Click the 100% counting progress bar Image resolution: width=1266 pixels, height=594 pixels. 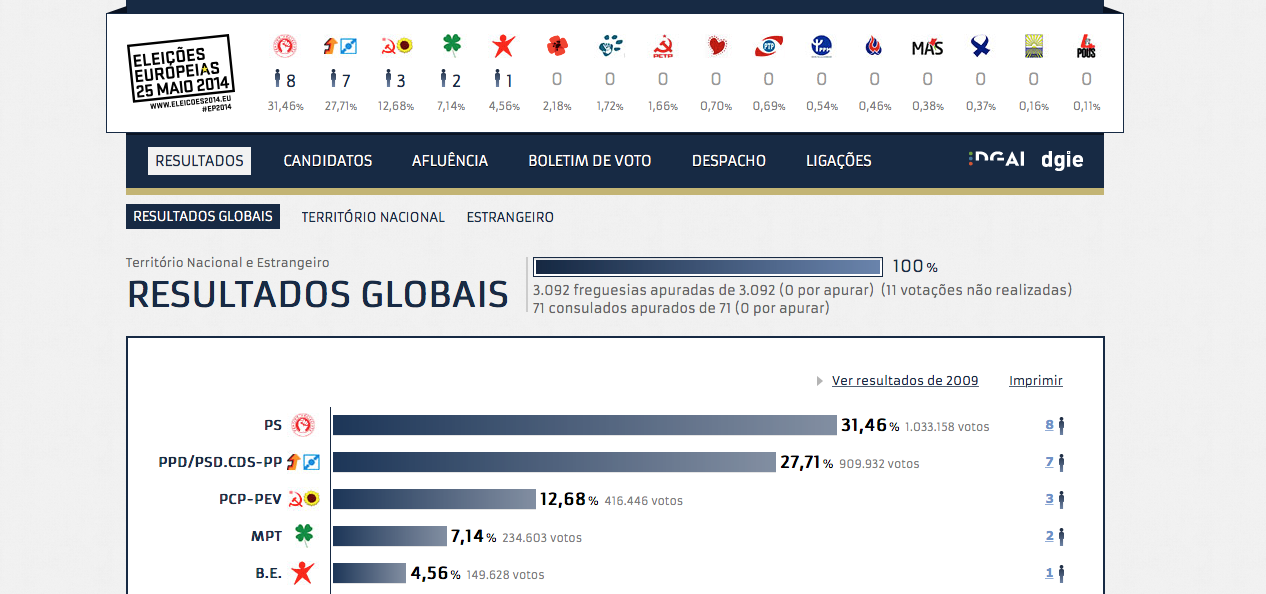coord(707,267)
